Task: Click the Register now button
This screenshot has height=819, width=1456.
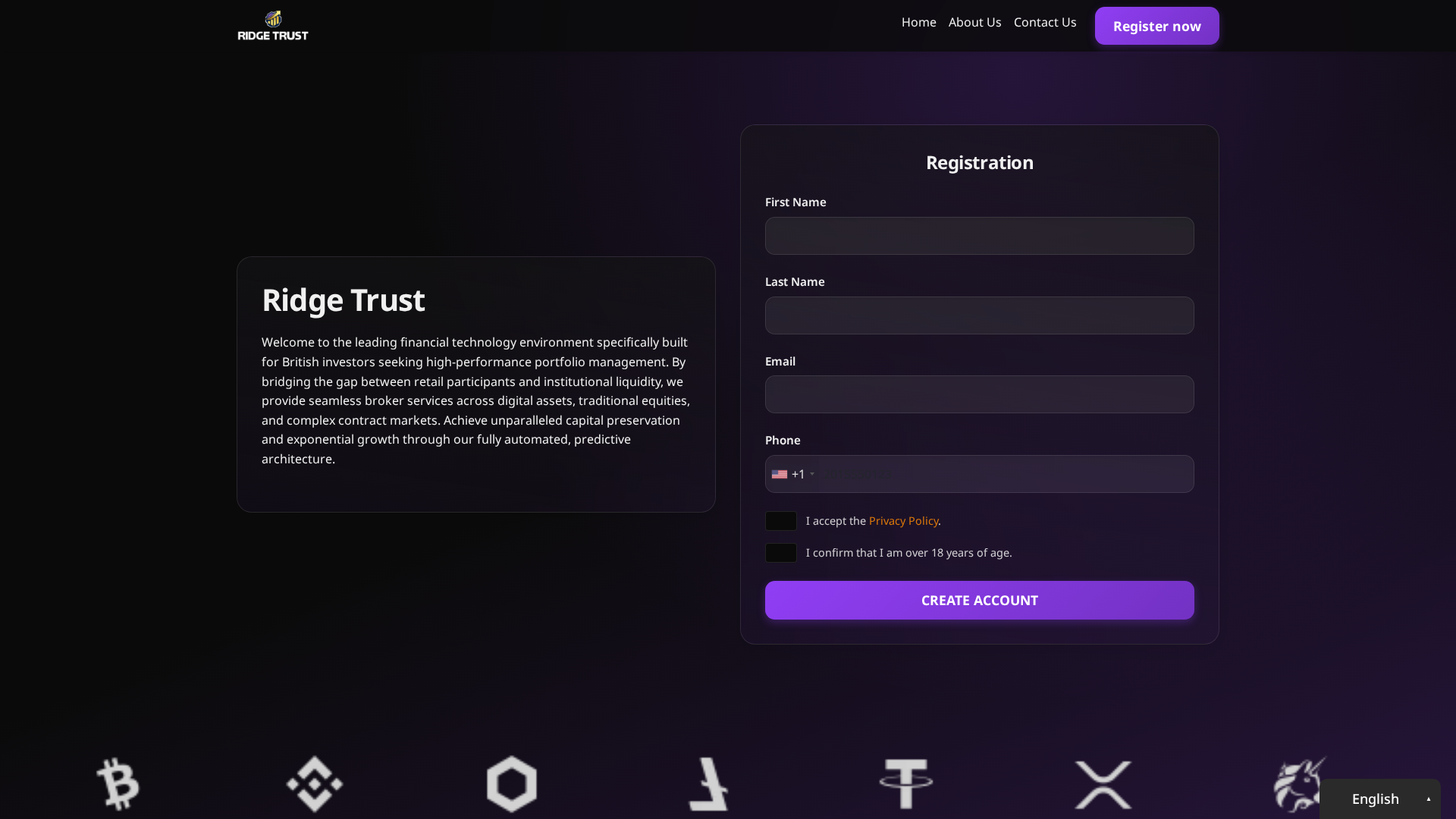Action: coord(1156,25)
